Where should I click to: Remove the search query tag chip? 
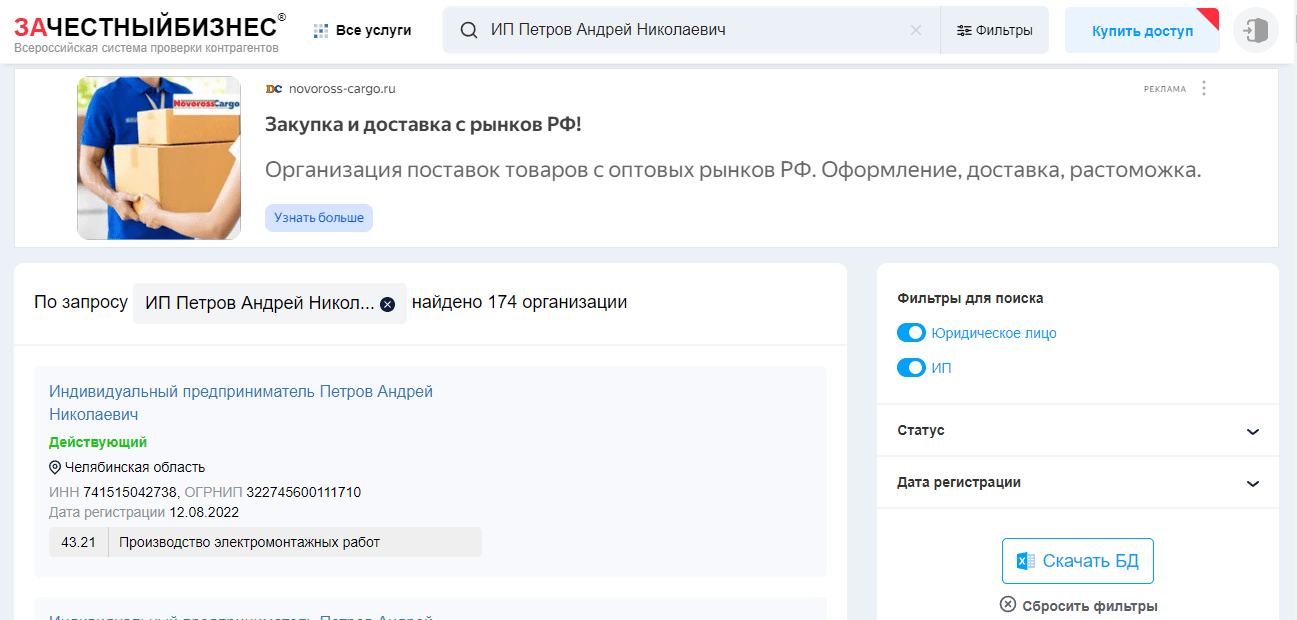pos(387,303)
